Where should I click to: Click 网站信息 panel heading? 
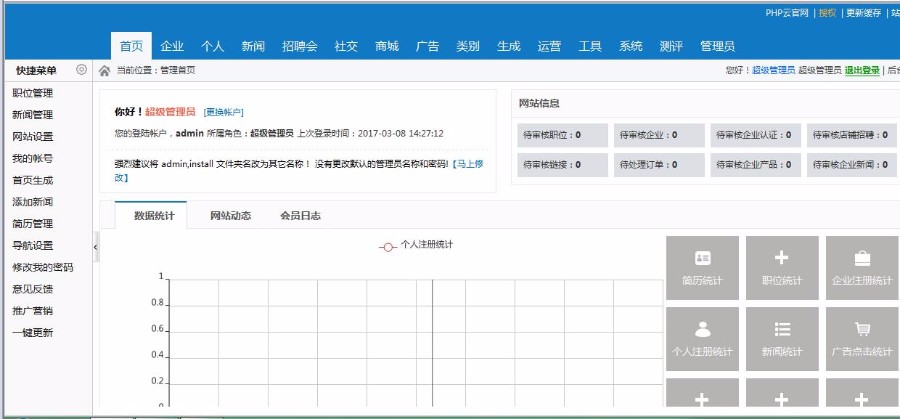pos(540,104)
